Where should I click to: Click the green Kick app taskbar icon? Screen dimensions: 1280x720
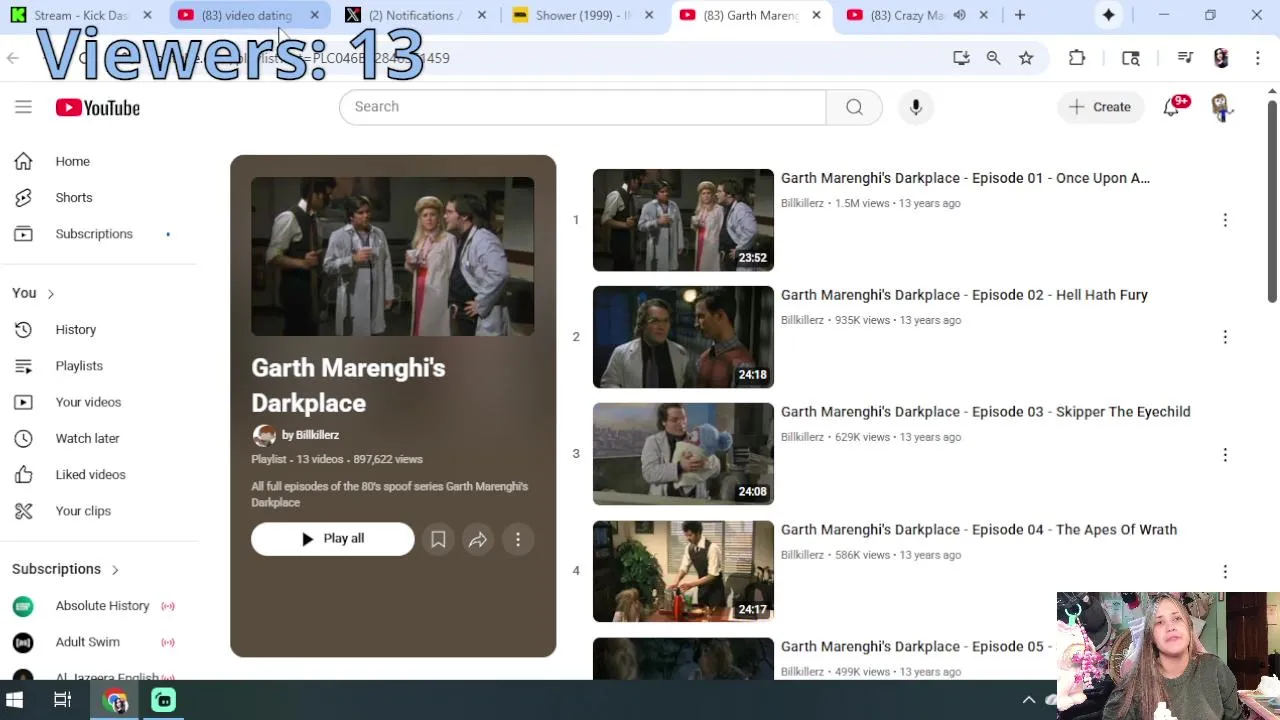(163, 700)
